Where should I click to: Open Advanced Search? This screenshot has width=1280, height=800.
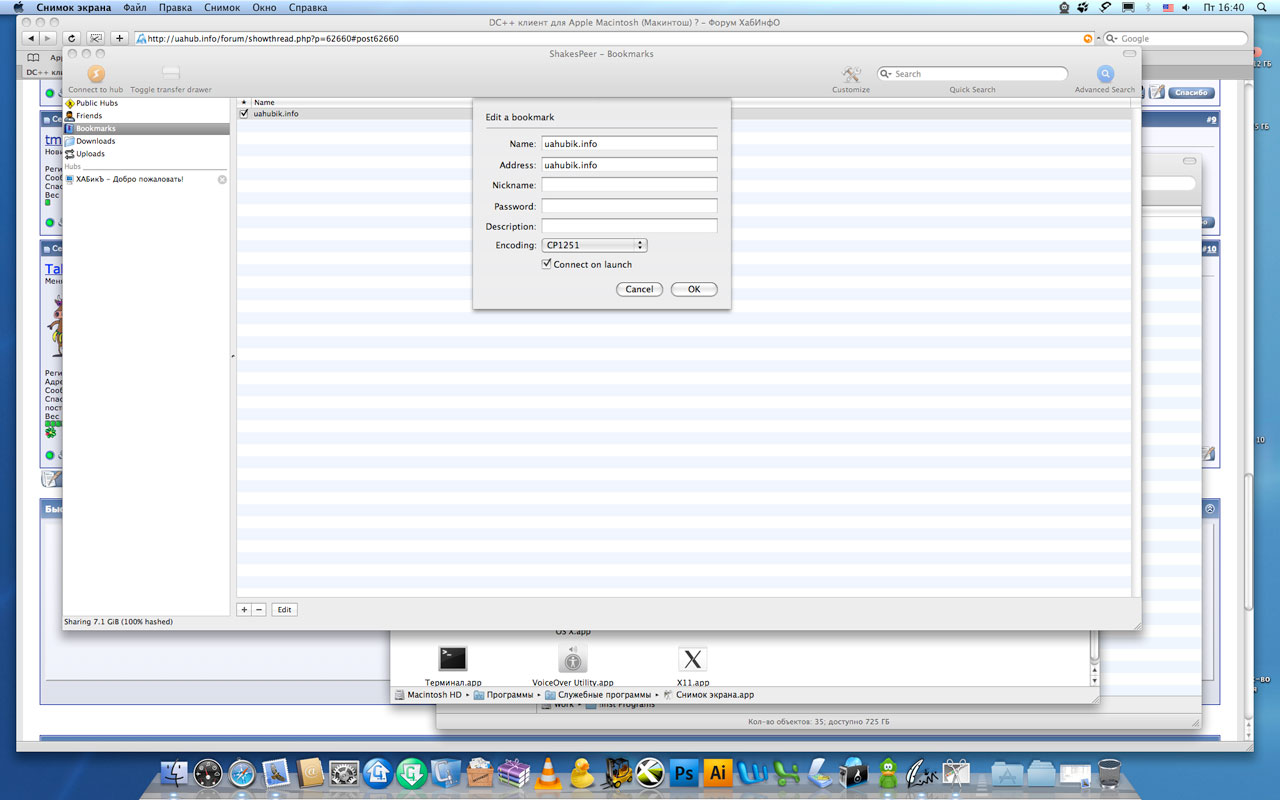[x=1105, y=74]
